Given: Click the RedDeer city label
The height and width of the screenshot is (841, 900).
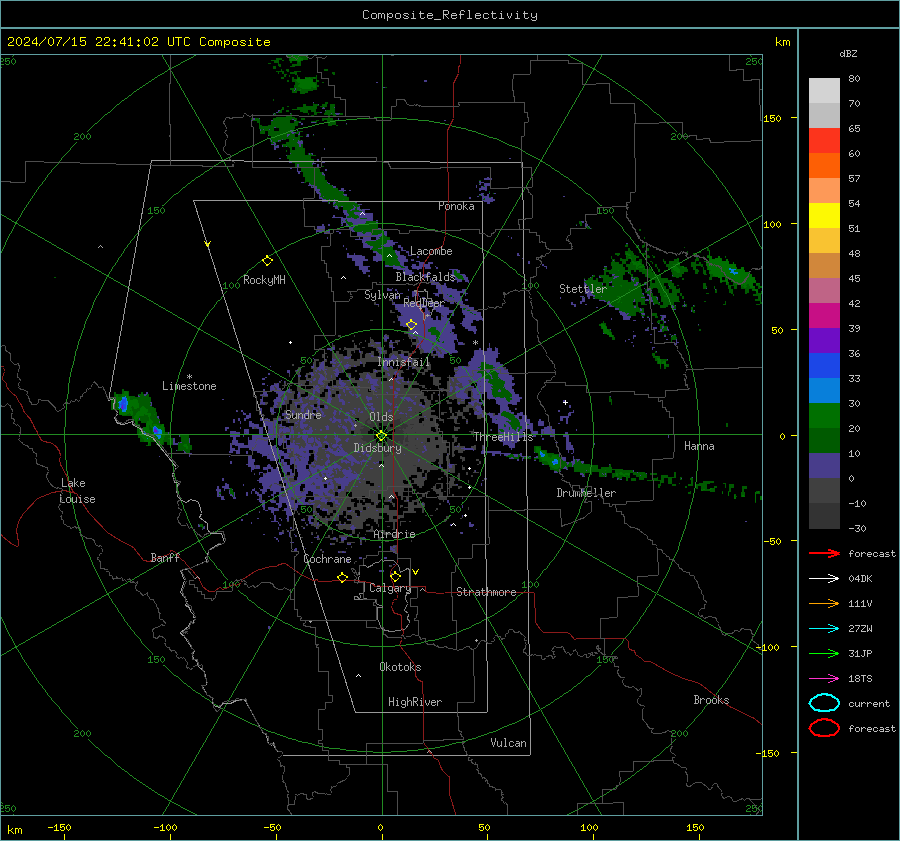Looking at the screenshot, I should click(424, 303).
